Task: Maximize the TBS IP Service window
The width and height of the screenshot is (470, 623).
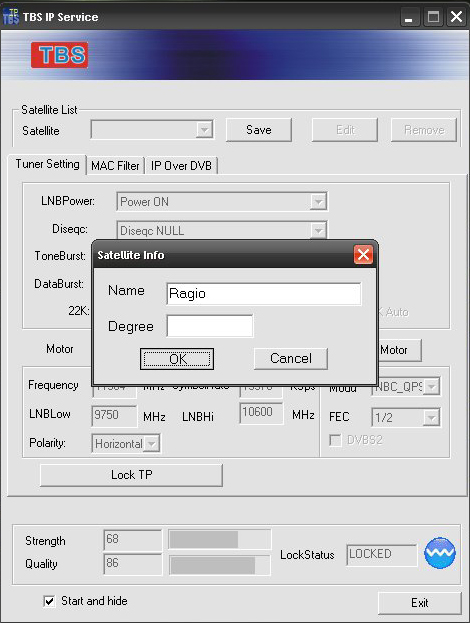Action: click(433, 17)
